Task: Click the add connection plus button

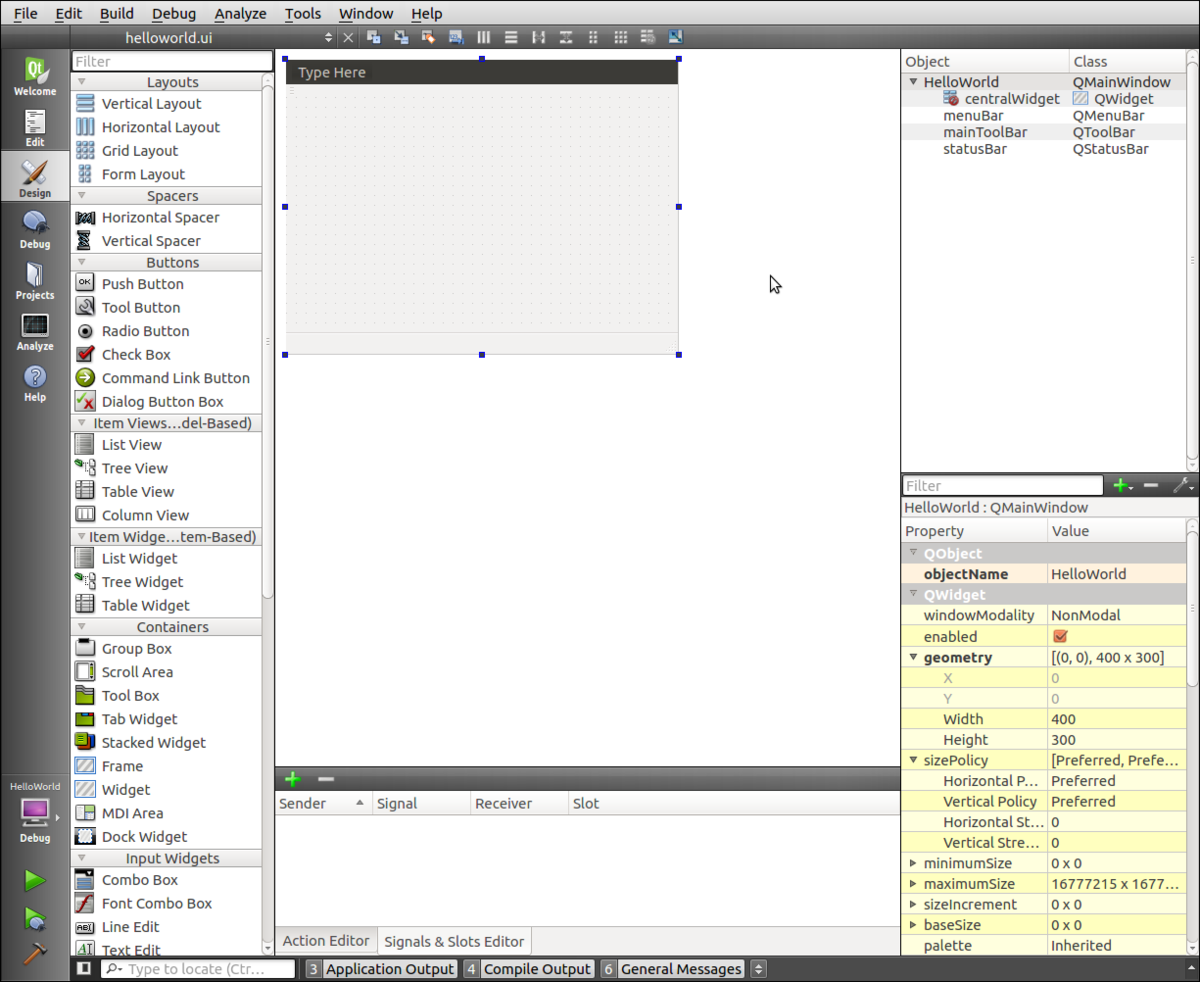Action: tap(293, 779)
